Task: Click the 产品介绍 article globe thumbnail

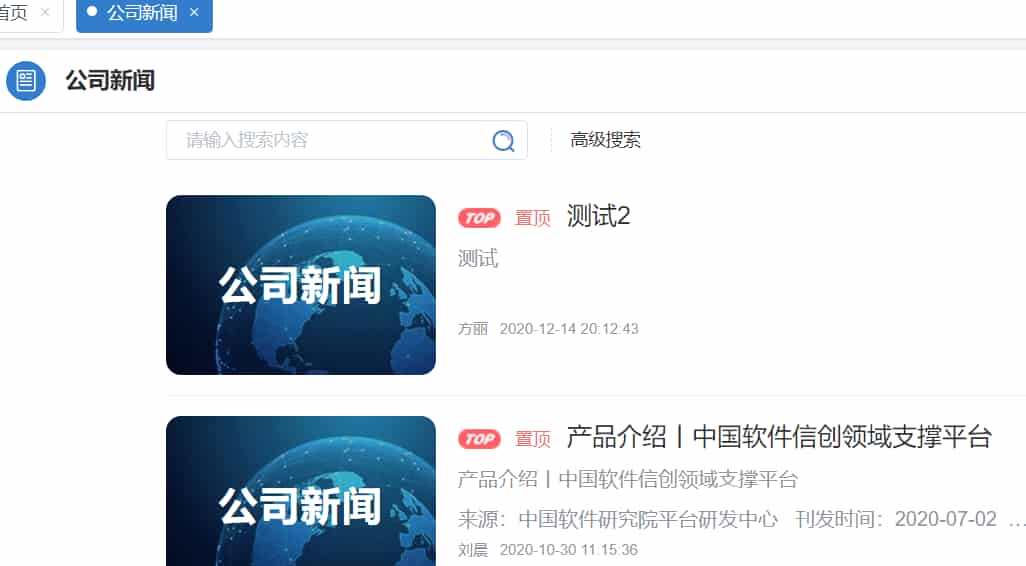Action: (301, 491)
